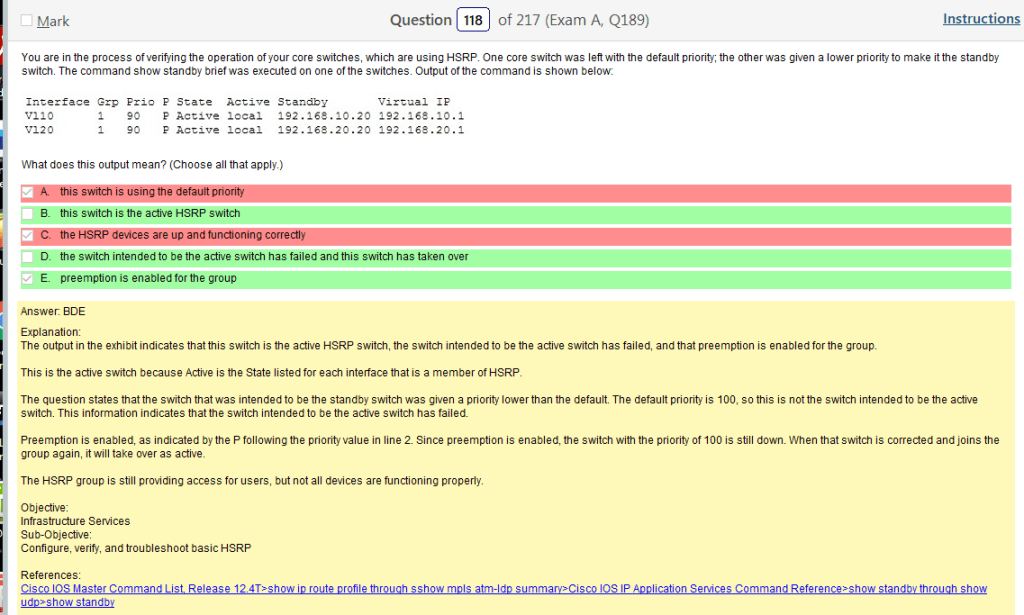The image size is (1024, 615).
Task: Uncheck option A checkbox
Action: click(28, 192)
